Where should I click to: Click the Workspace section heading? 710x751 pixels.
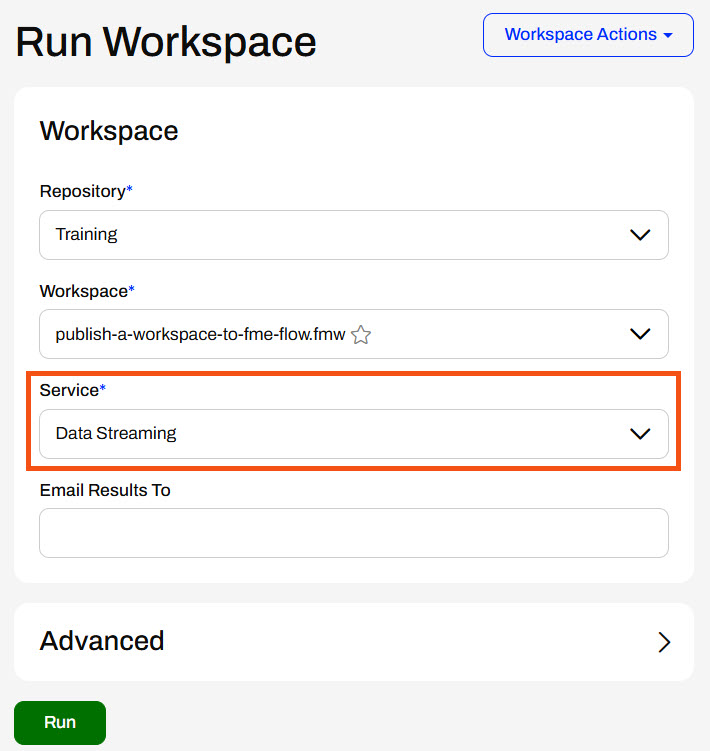(x=109, y=131)
